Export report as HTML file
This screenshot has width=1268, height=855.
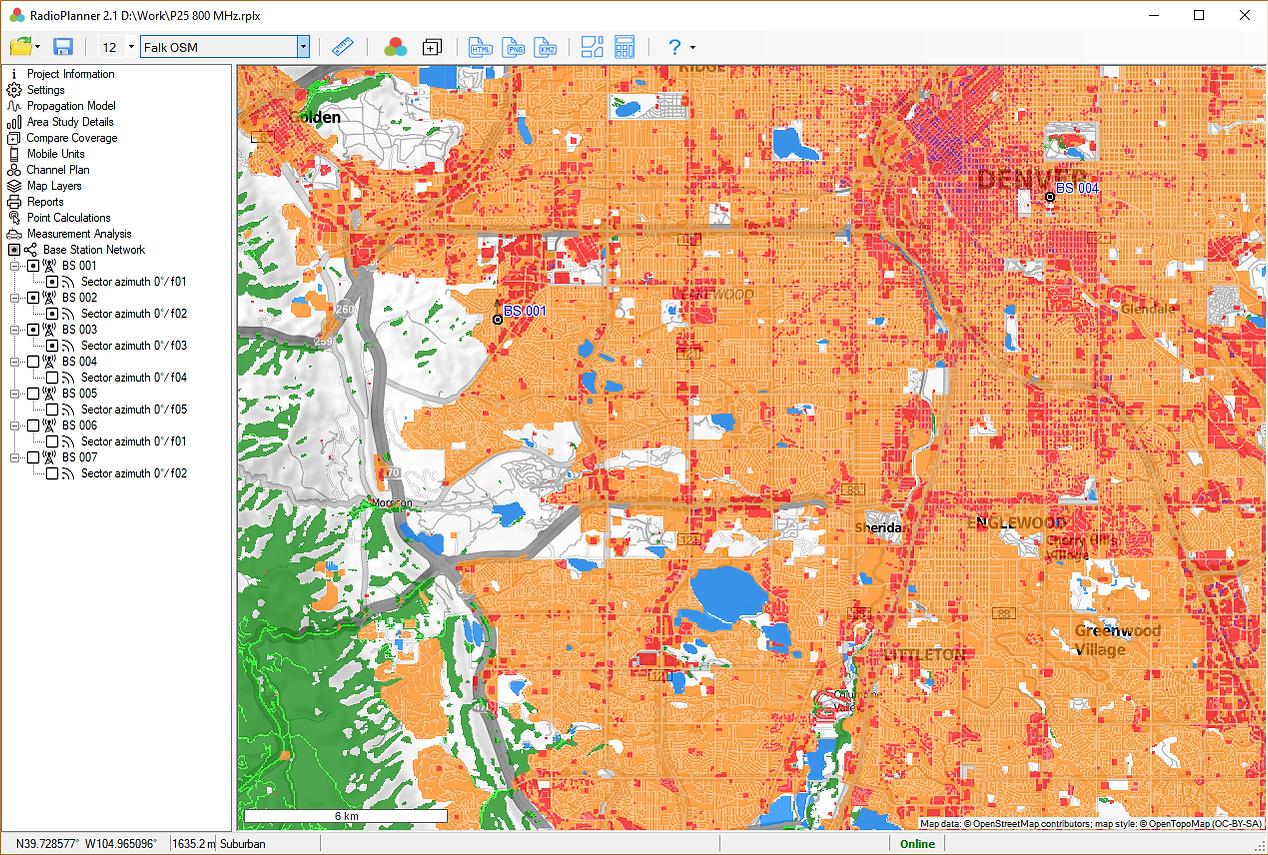point(481,47)
